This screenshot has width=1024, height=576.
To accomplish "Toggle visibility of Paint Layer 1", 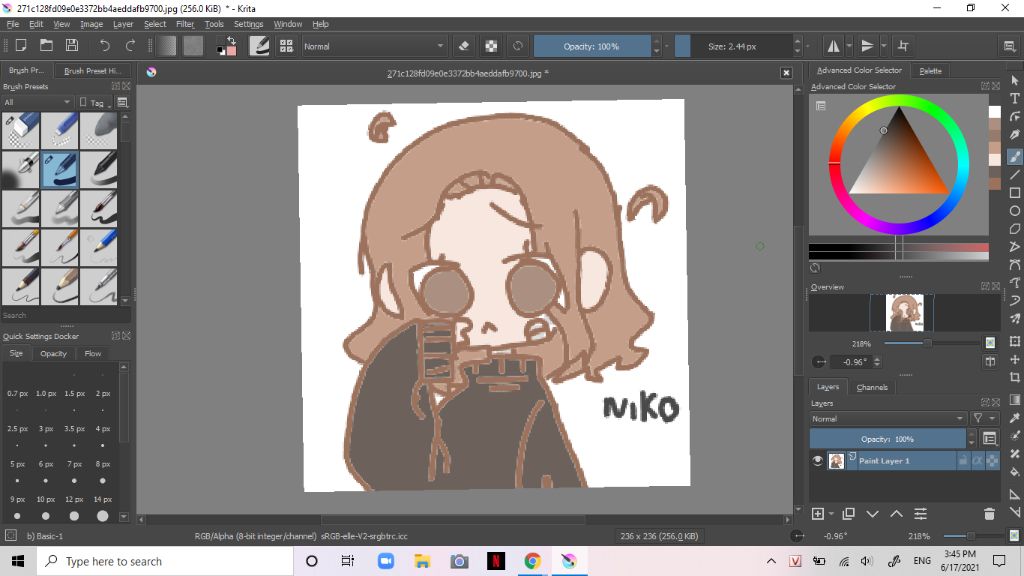I will [x=817, y=460].
